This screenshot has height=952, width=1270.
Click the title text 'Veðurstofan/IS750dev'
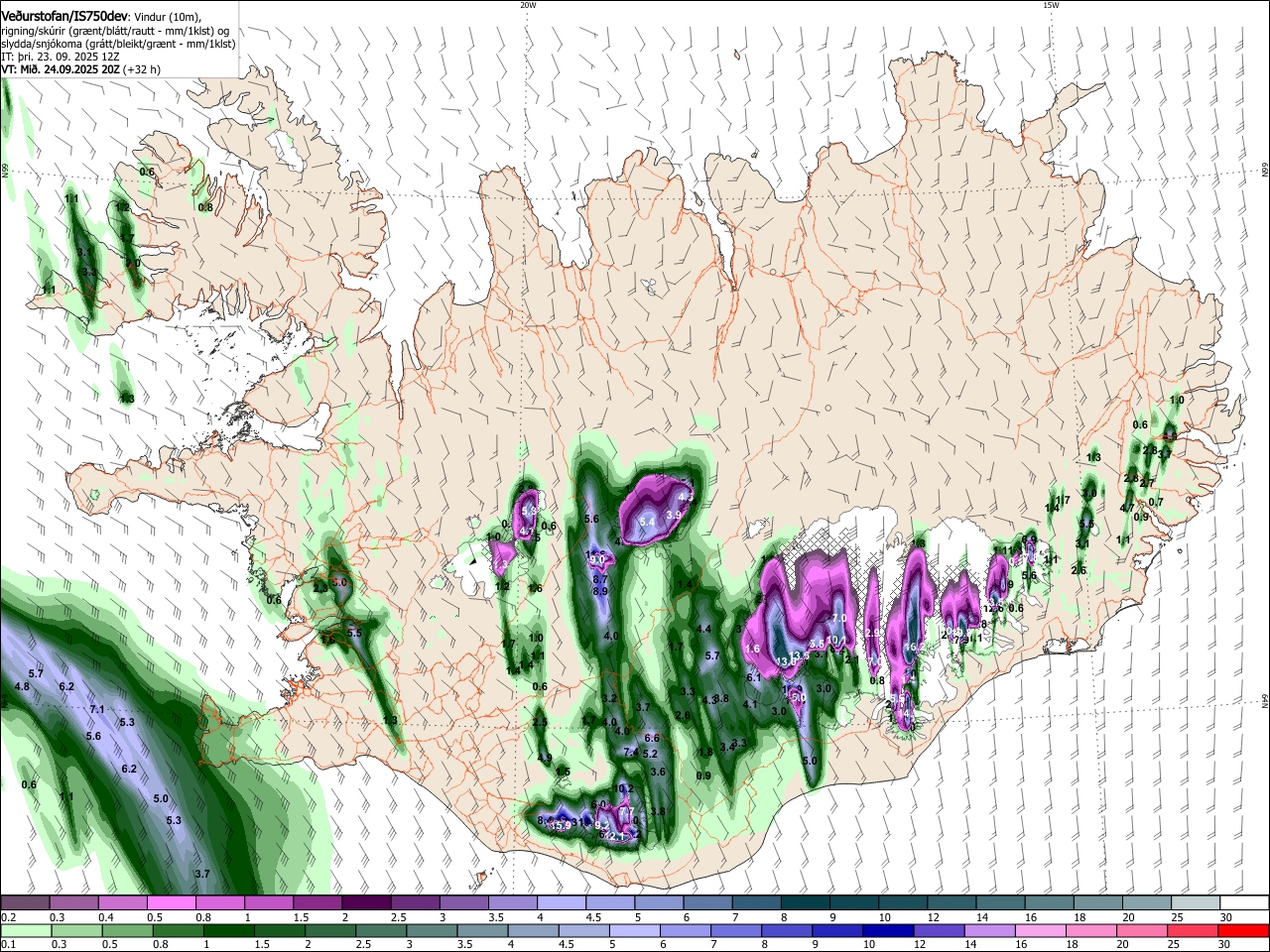pyautogui.click(x=64, y=16)
